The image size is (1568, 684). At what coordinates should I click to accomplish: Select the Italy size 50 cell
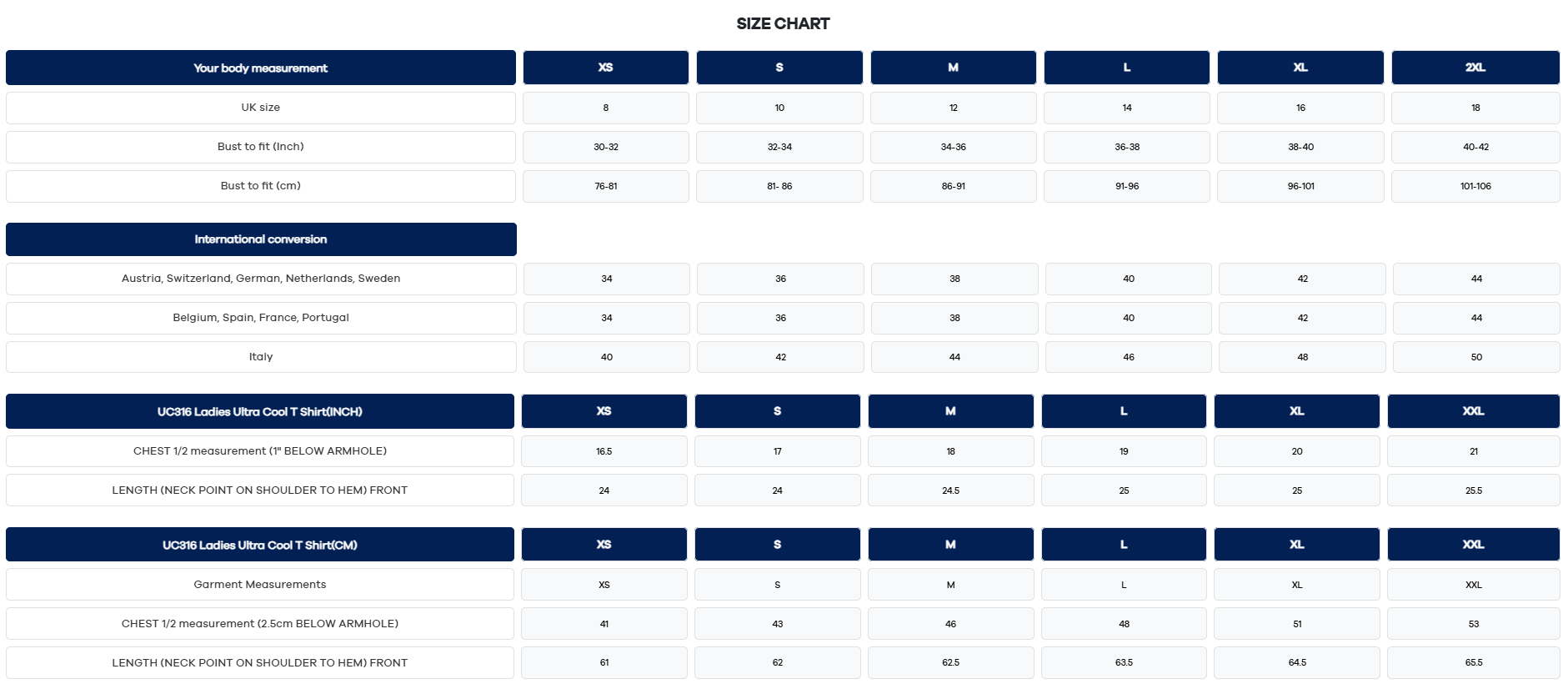[x=1475, y=357]
